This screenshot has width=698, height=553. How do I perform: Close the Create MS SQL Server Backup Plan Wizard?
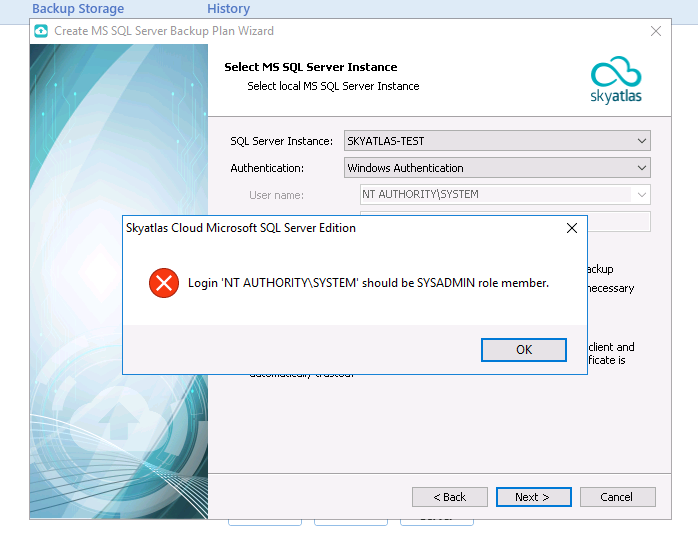[x=655, y=31]
